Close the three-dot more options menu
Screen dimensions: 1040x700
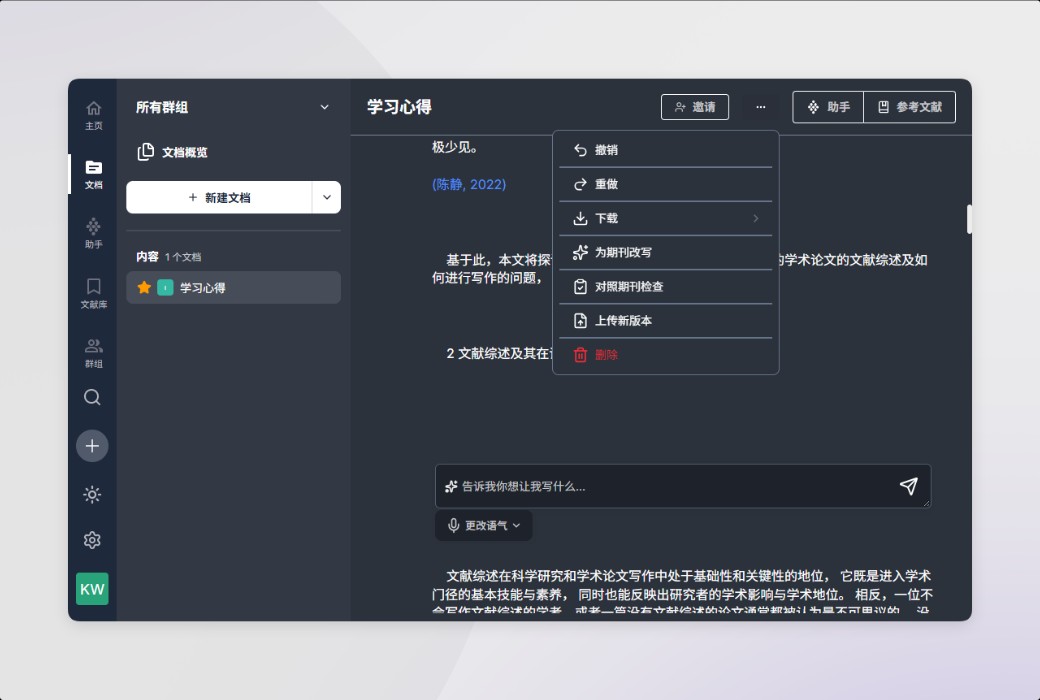[x=761, y=107]
